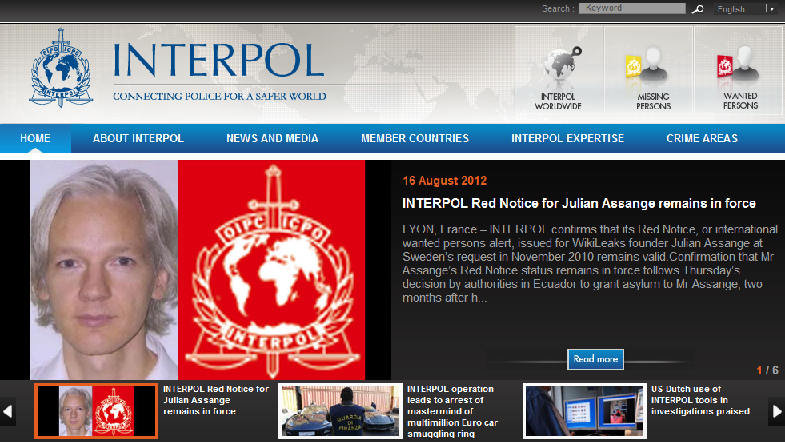The height and width of the screenshot is (443, 785).
Task: Click the search magnifier icon
Action: click(x=698, y=9)
